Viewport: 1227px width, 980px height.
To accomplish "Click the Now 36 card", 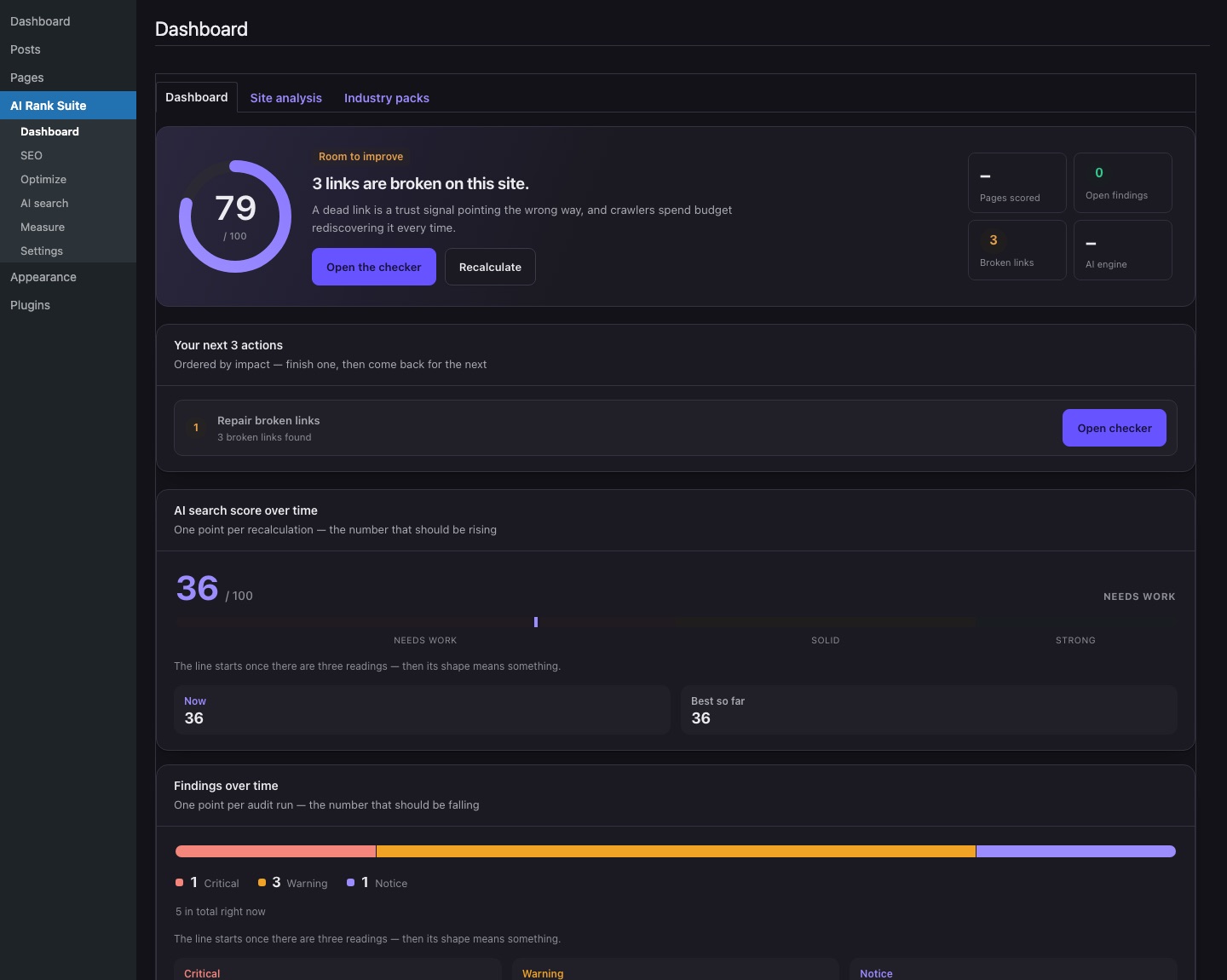I will coord(422,710).
